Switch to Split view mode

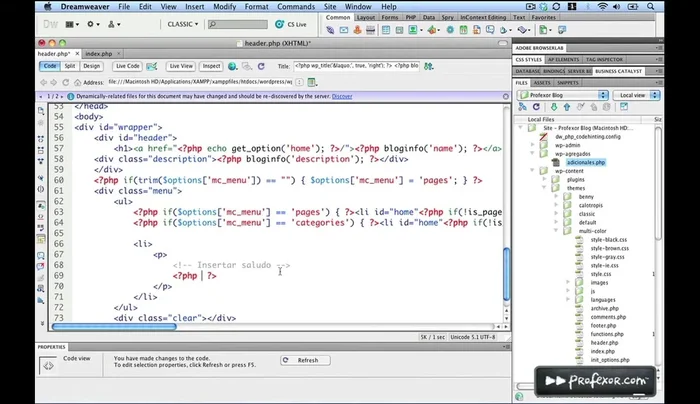coord(70,66)
